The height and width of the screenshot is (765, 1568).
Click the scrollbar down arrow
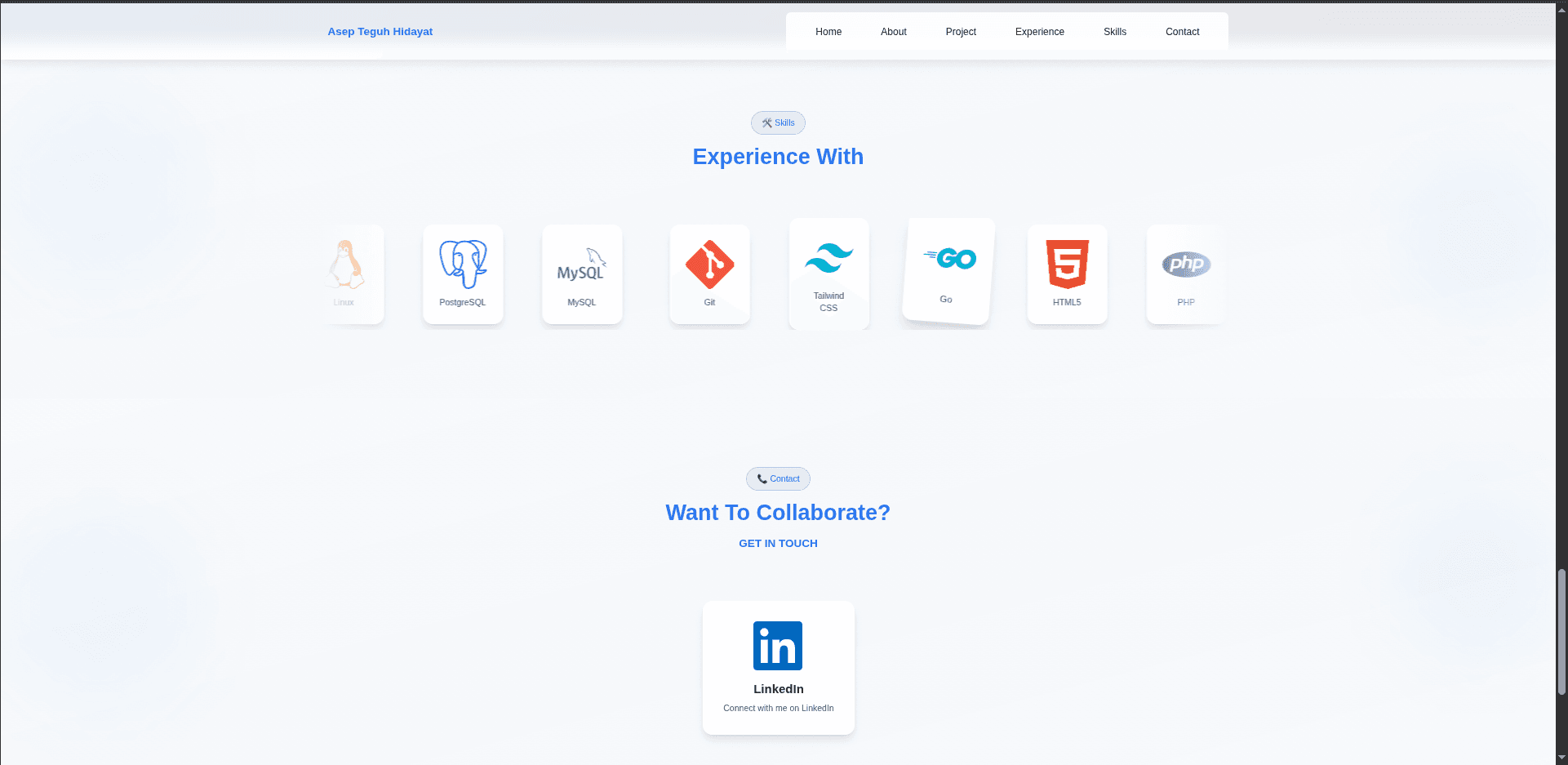(1561, 758)
